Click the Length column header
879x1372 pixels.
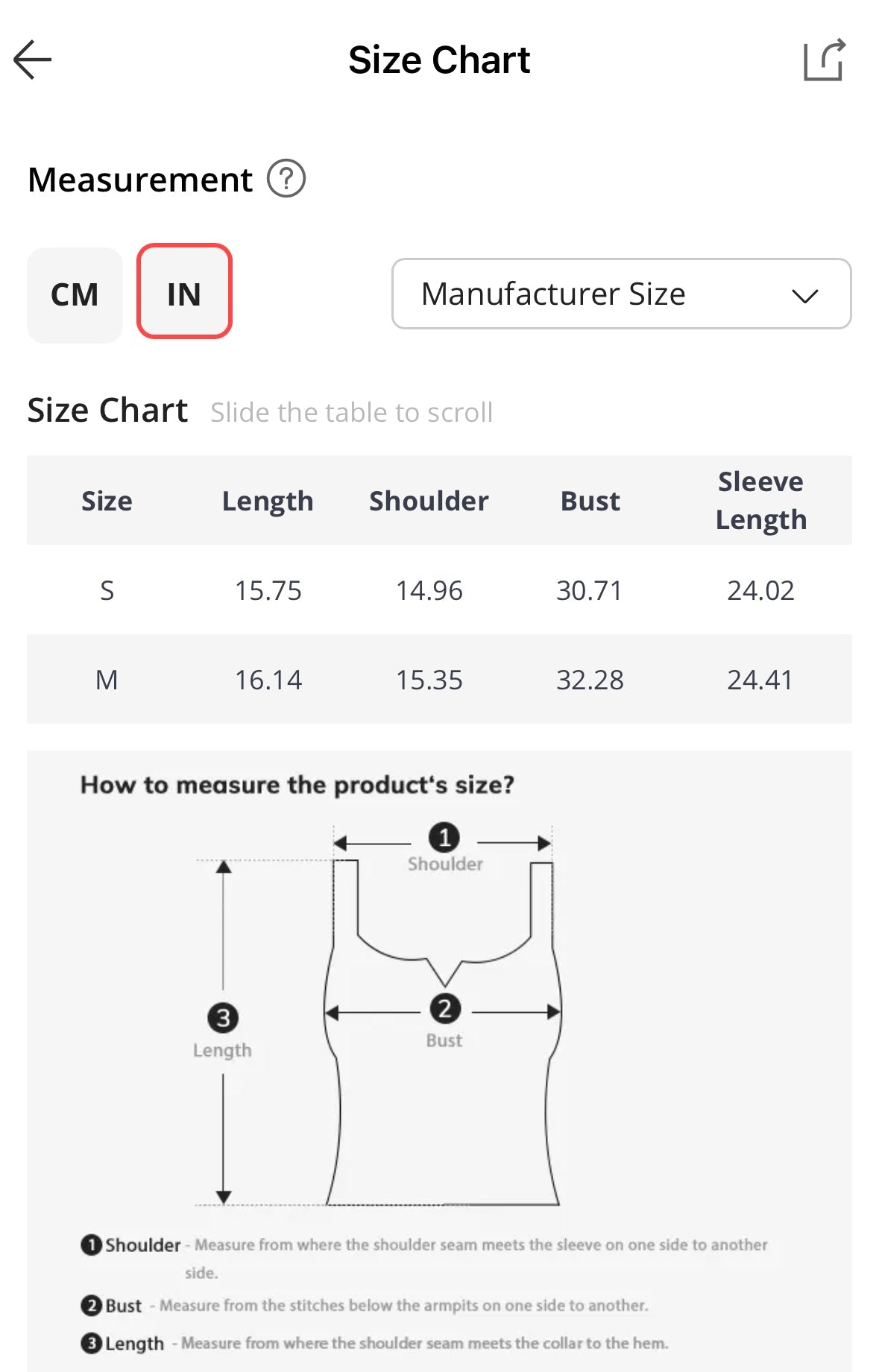[268, 501]
